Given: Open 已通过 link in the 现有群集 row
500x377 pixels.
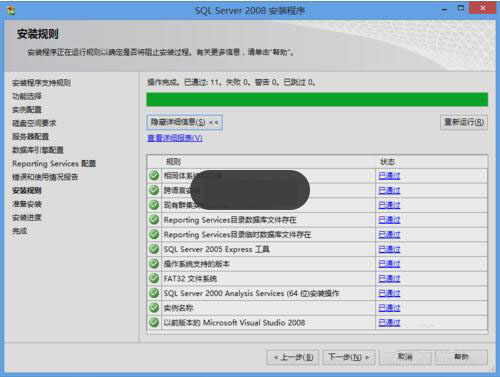Looking at the screenshot, I should tap(389, 205).
